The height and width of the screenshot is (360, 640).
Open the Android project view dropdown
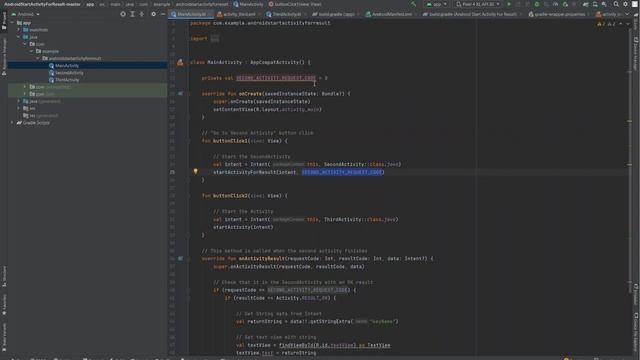25,14
